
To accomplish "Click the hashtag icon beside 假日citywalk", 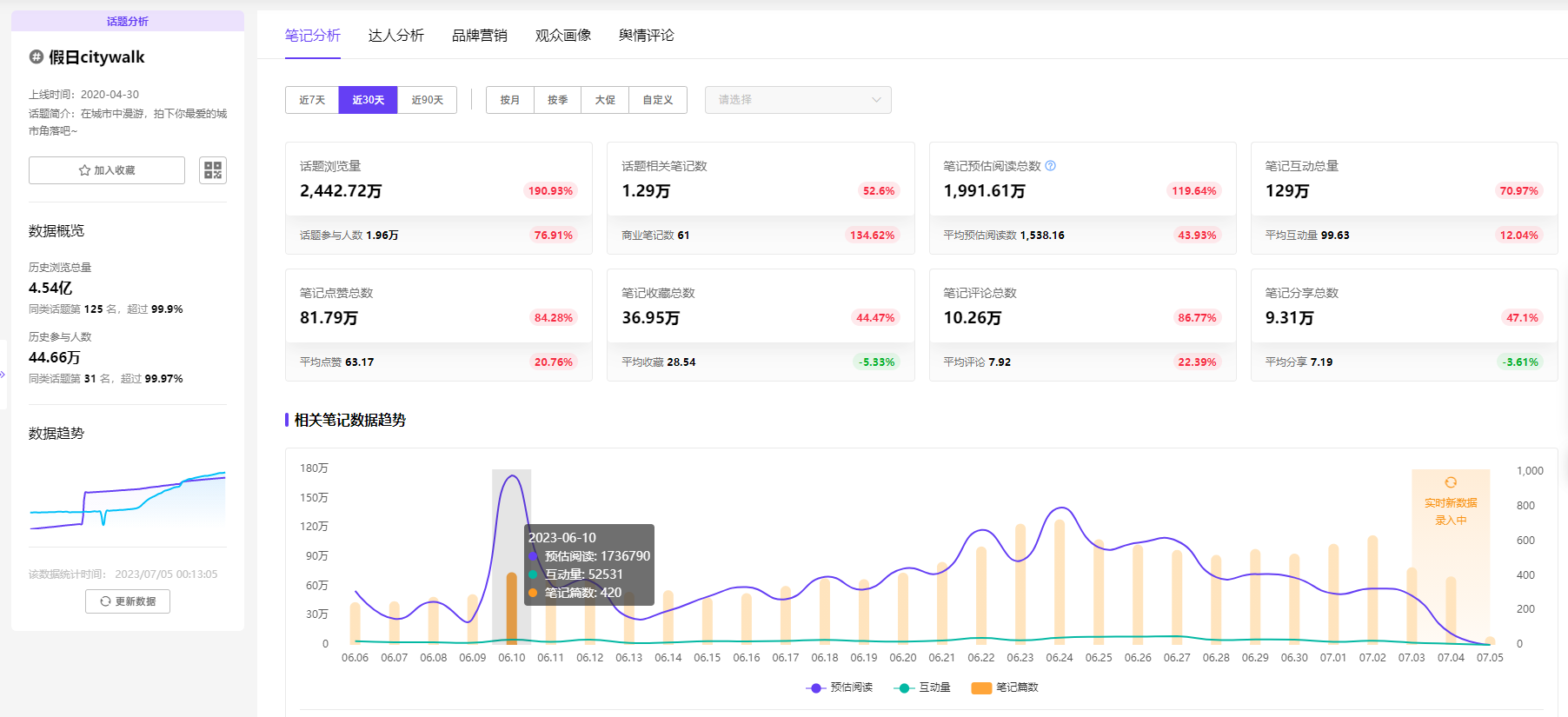I will pos(37,56).
